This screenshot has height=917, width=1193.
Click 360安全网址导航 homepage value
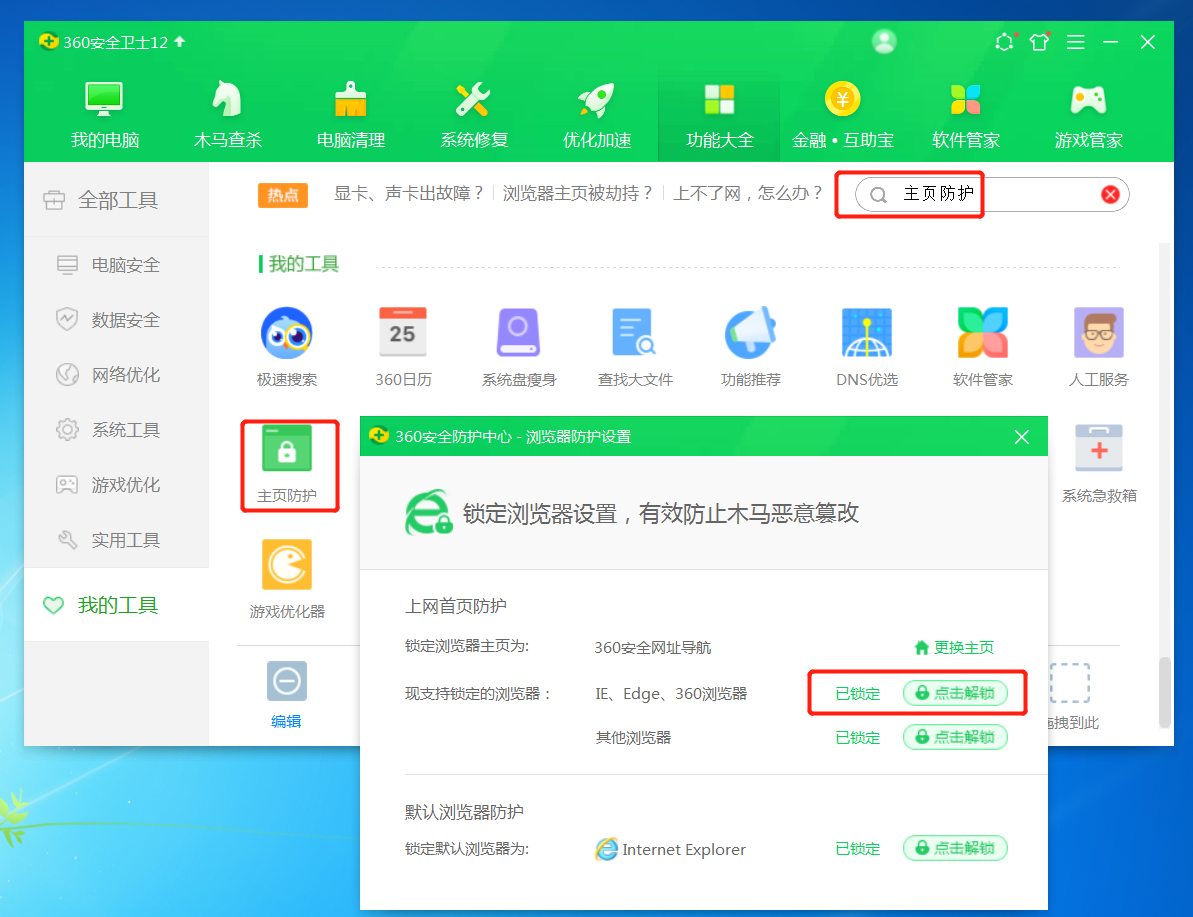(653, 648)
